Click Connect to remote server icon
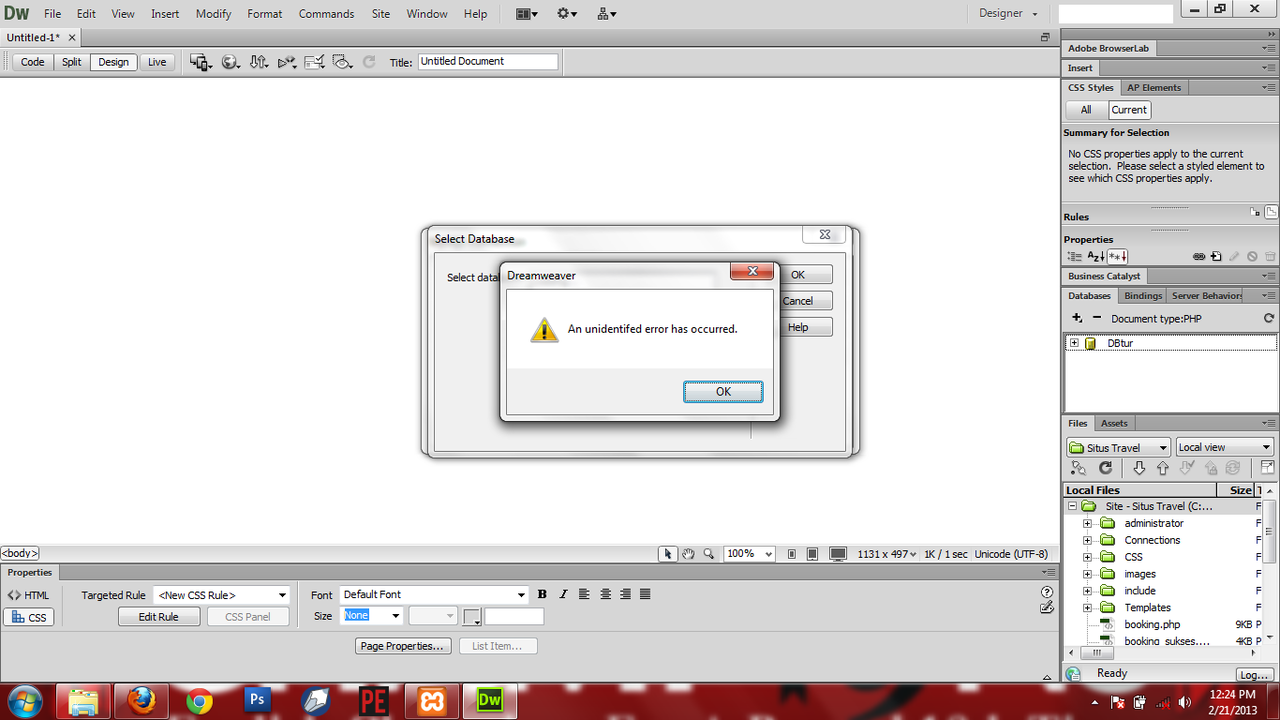The height and width of the screenshot is (720, 1280). click(x=1078, y=468)
